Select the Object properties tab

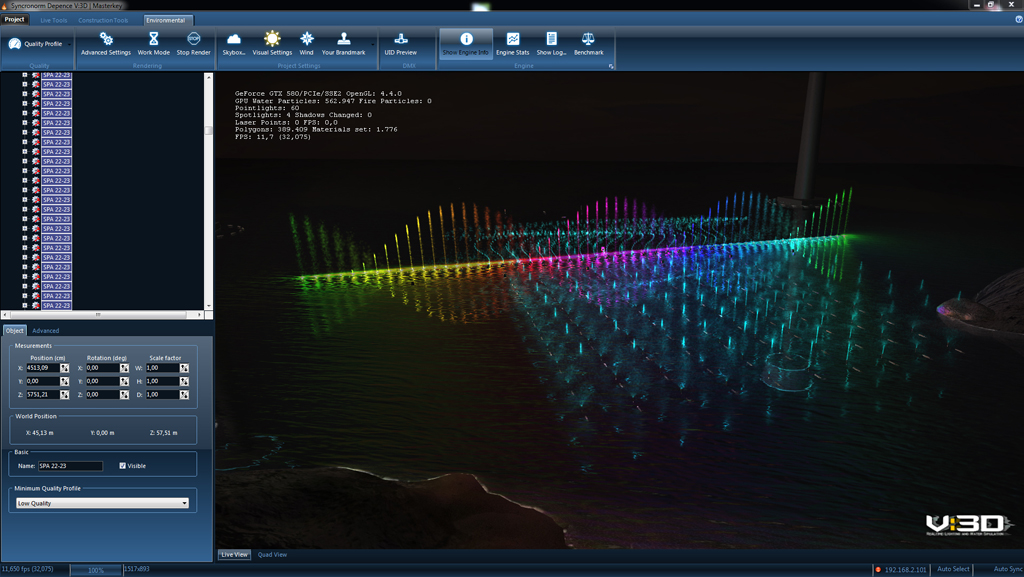pyautogui.click(x=14, y=331)
